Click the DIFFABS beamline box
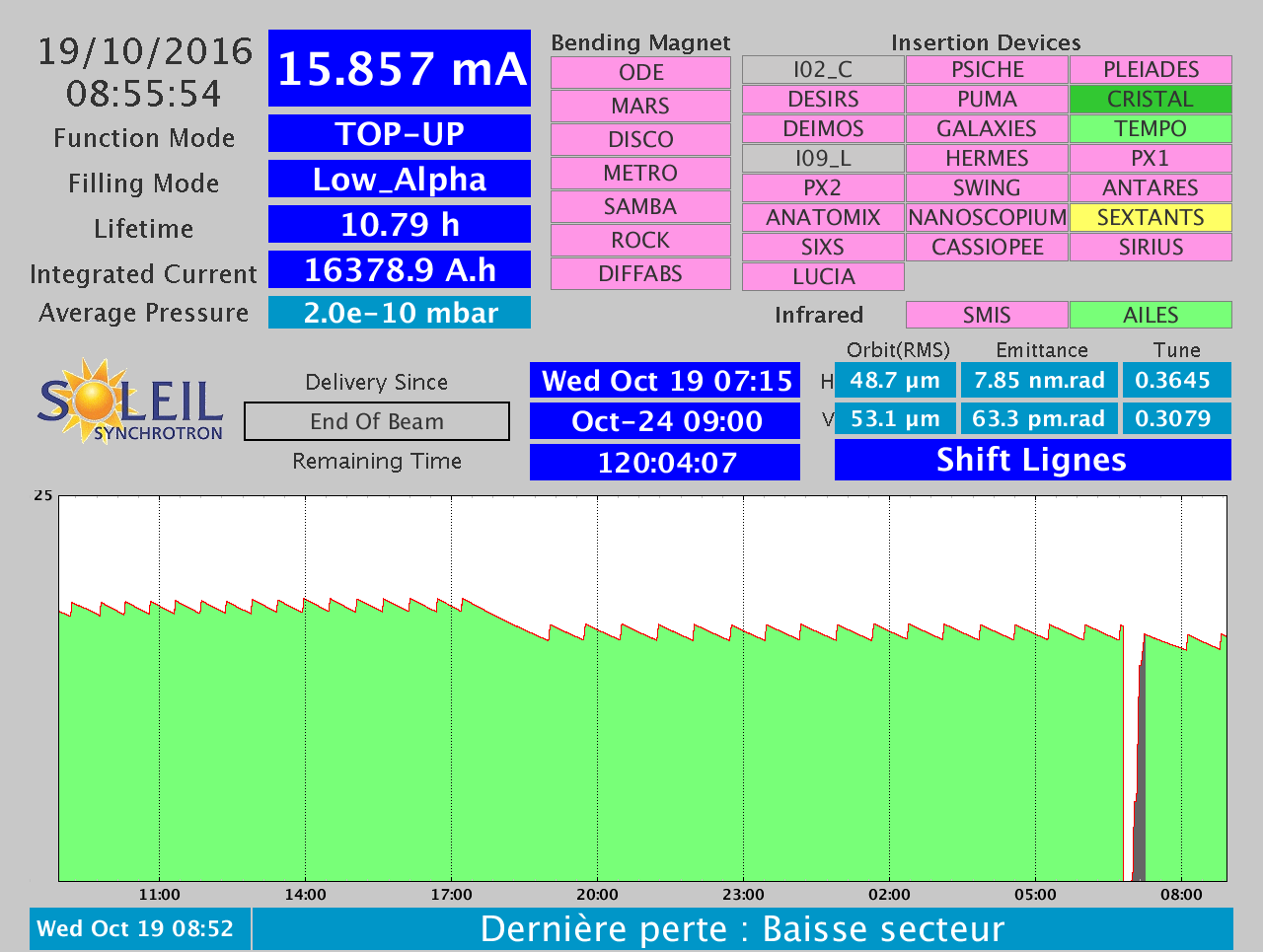The width and height of the screenshot is (1263, 952). [x=640, y=273]
